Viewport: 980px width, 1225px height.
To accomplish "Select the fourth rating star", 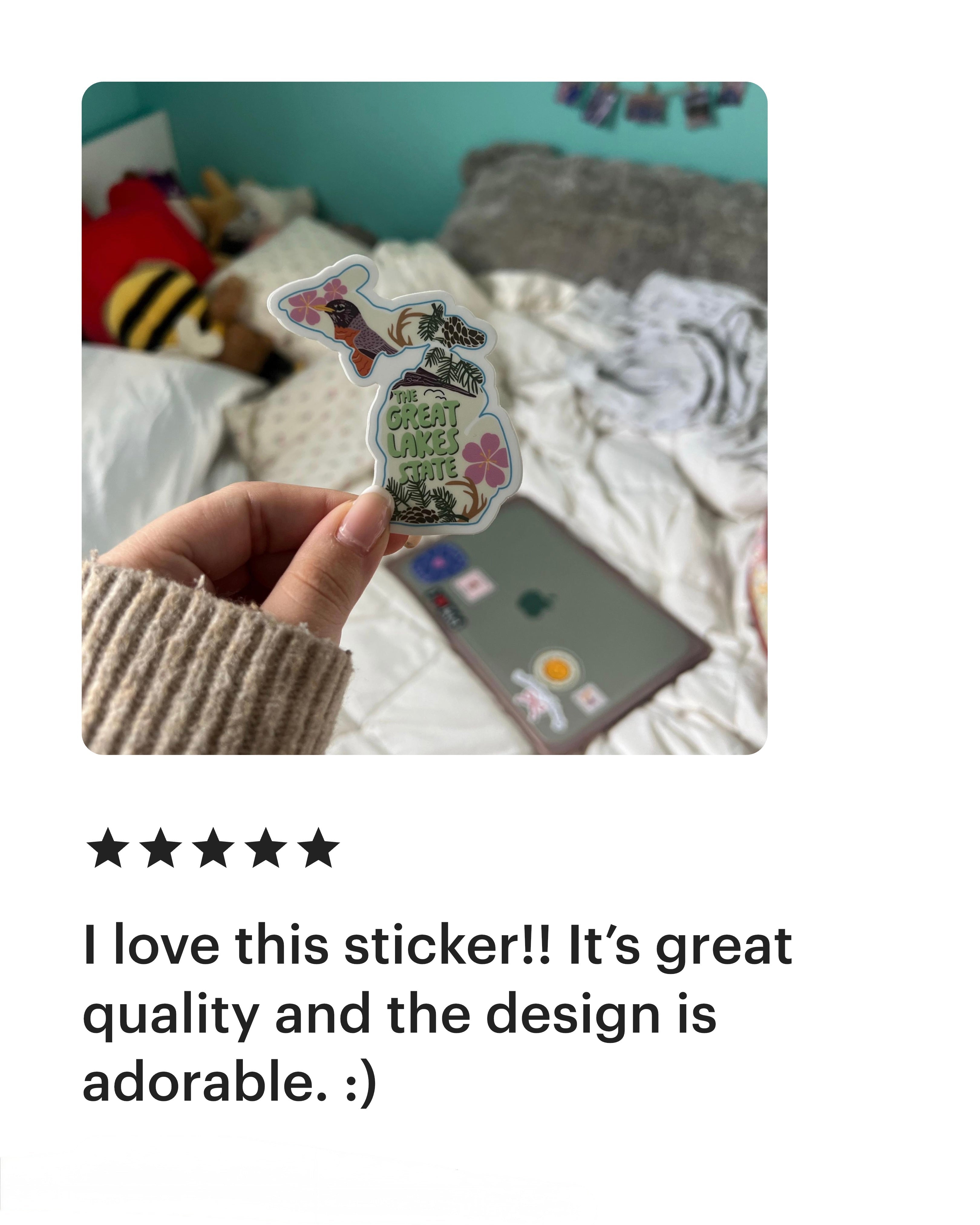I will 266,848.
